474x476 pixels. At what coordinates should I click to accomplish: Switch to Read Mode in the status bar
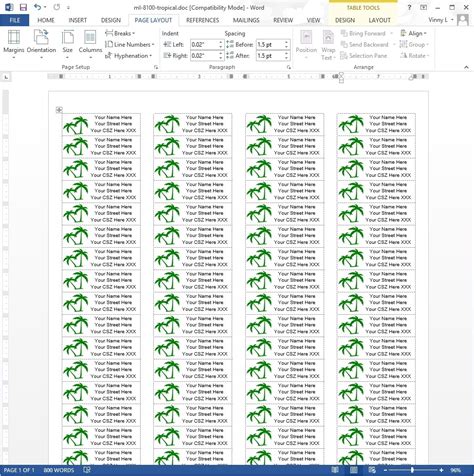(335, 470)
